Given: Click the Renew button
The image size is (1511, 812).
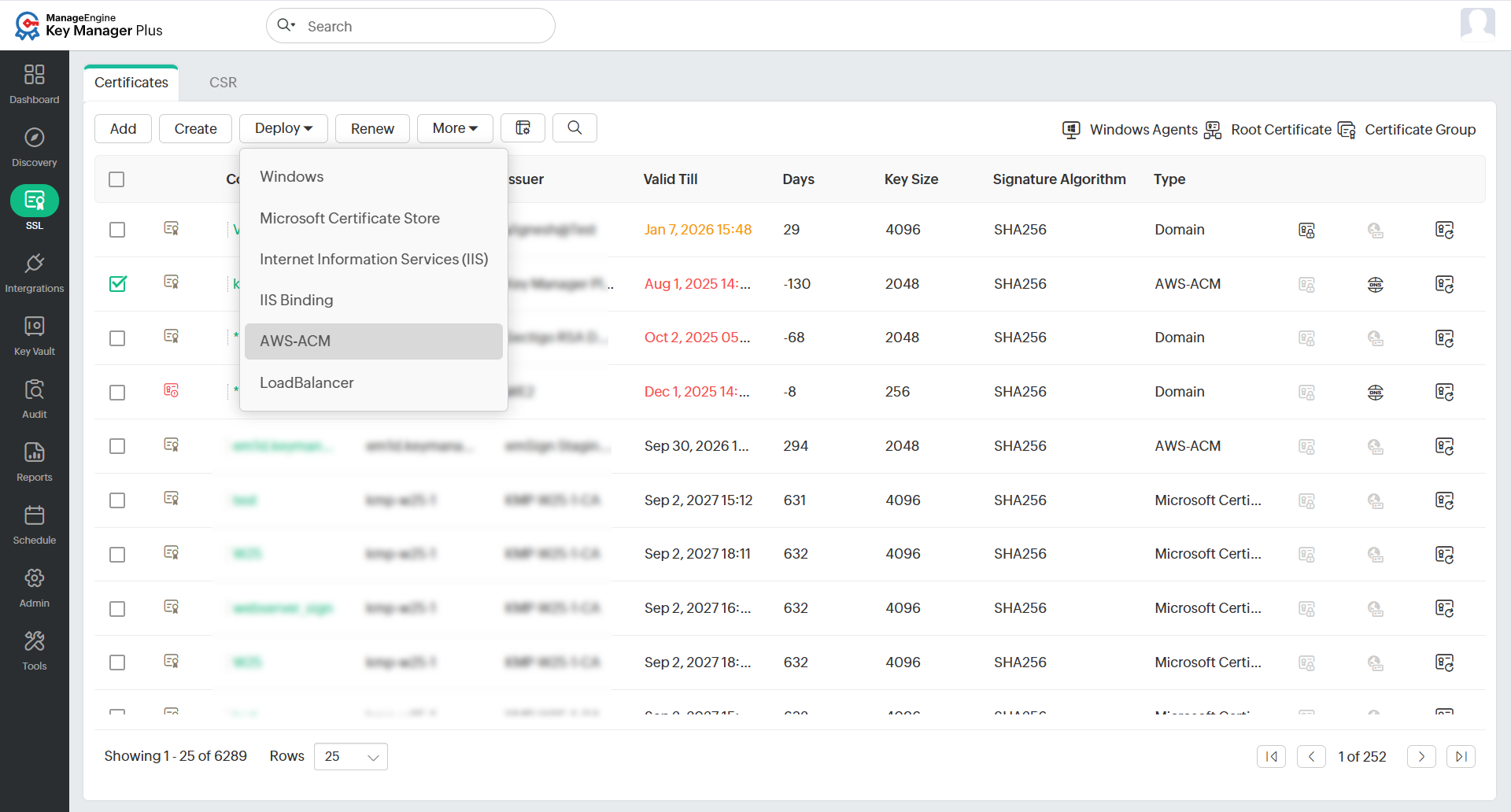Looking at the screenshot, I should 372,128.
